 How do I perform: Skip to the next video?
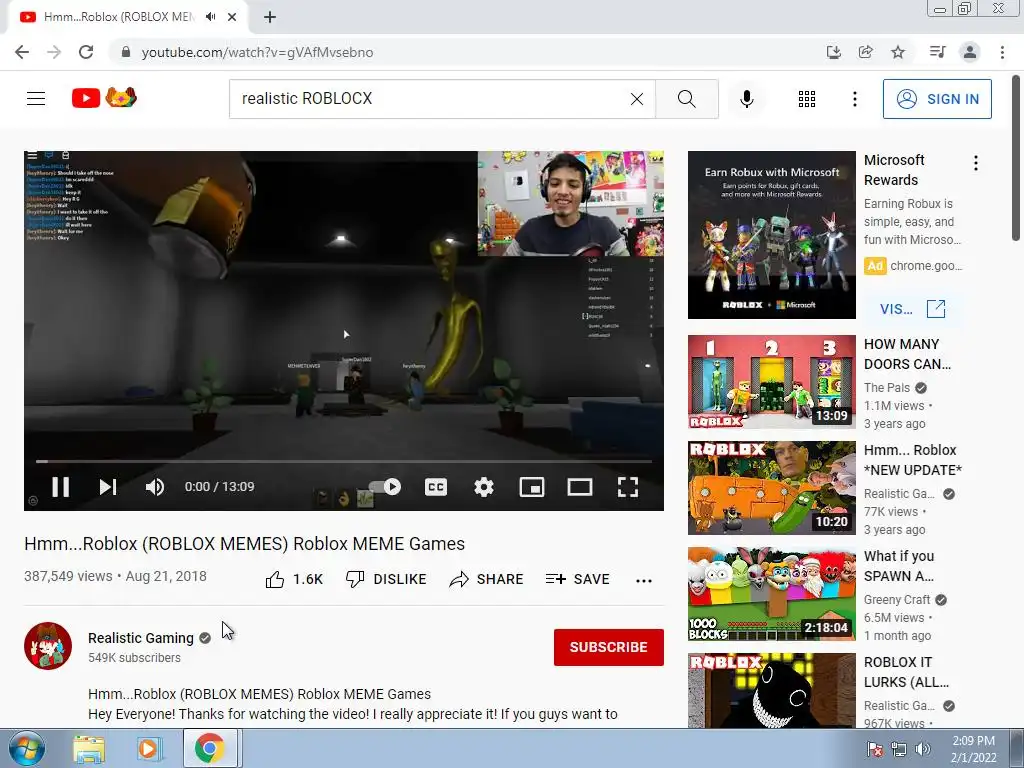pos(108,487)
